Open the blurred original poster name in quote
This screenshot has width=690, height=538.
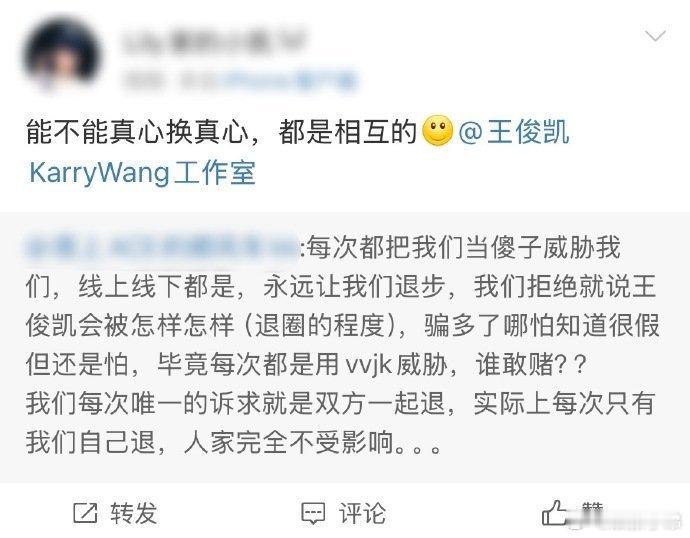(161, 247)
